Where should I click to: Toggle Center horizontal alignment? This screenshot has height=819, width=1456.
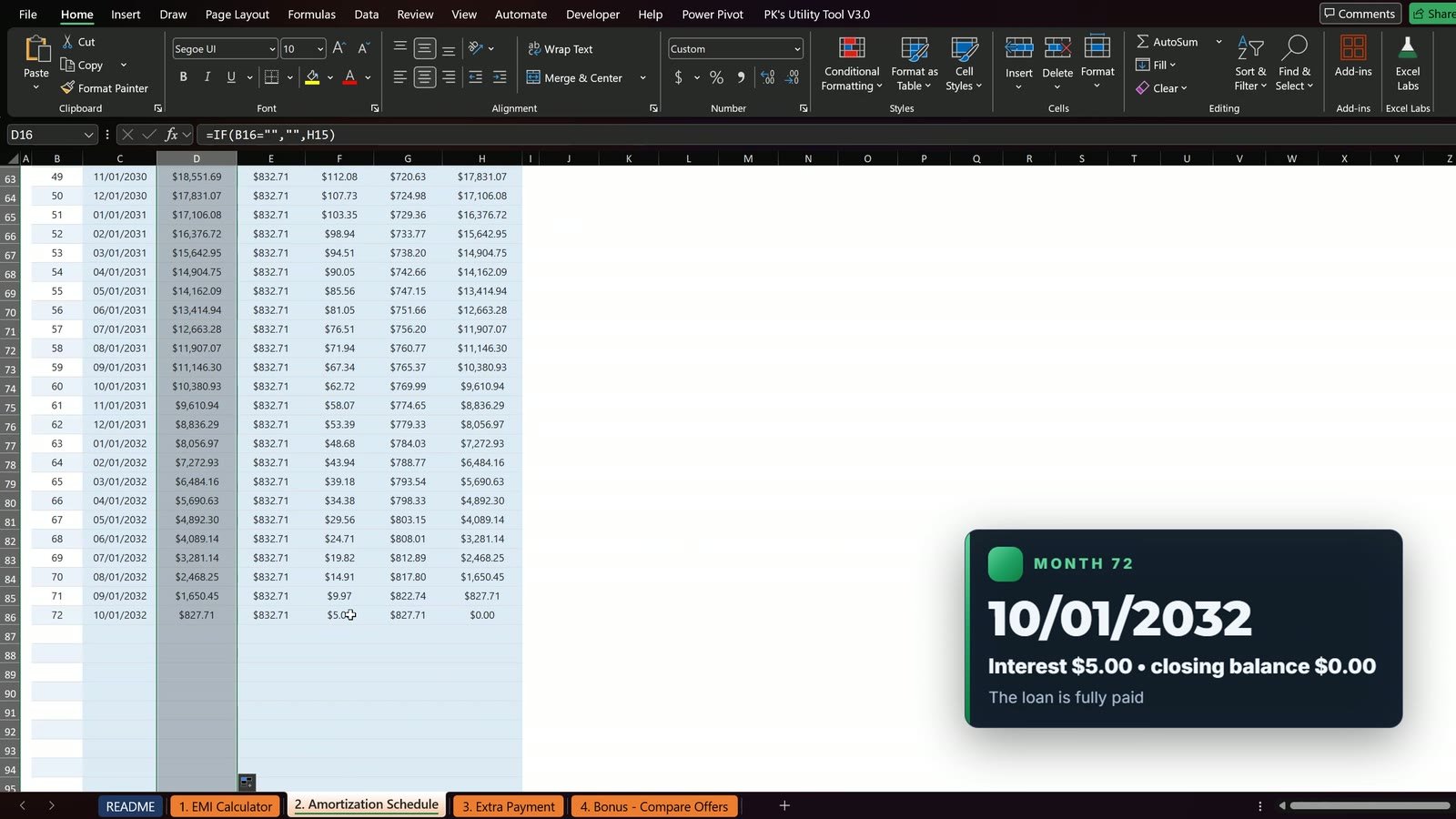point(424,77)
